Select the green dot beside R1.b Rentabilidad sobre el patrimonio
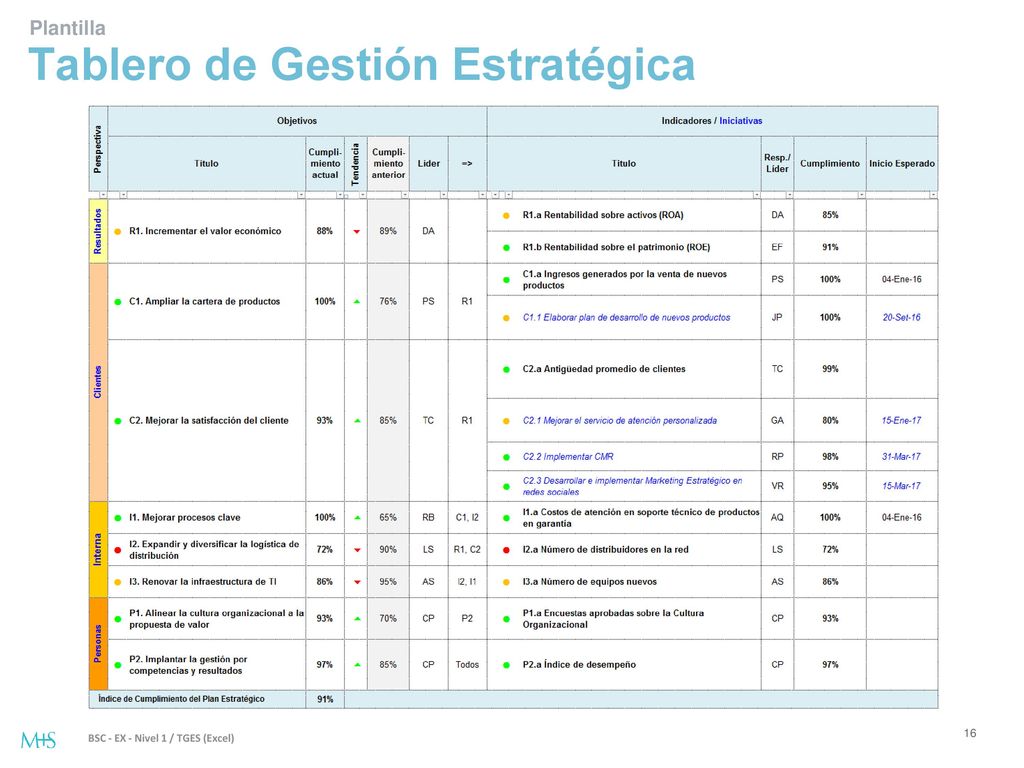The width and height of the screenshot is (1024, 768). (x=506, y=248)
